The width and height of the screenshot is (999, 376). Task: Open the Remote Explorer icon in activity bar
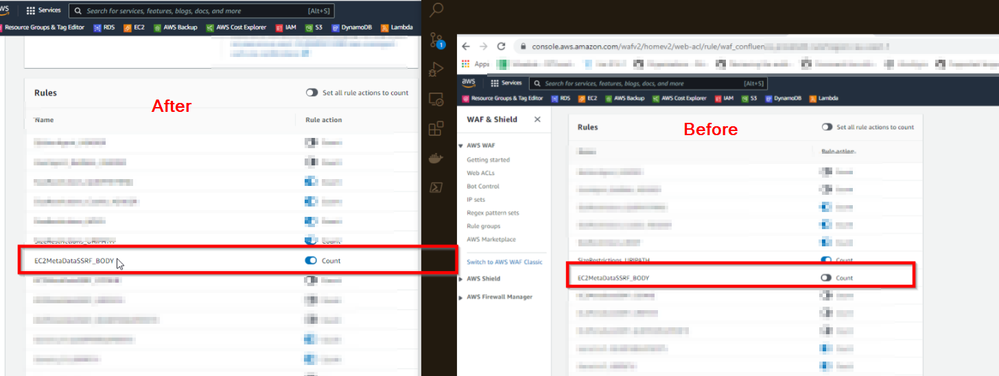437,99
